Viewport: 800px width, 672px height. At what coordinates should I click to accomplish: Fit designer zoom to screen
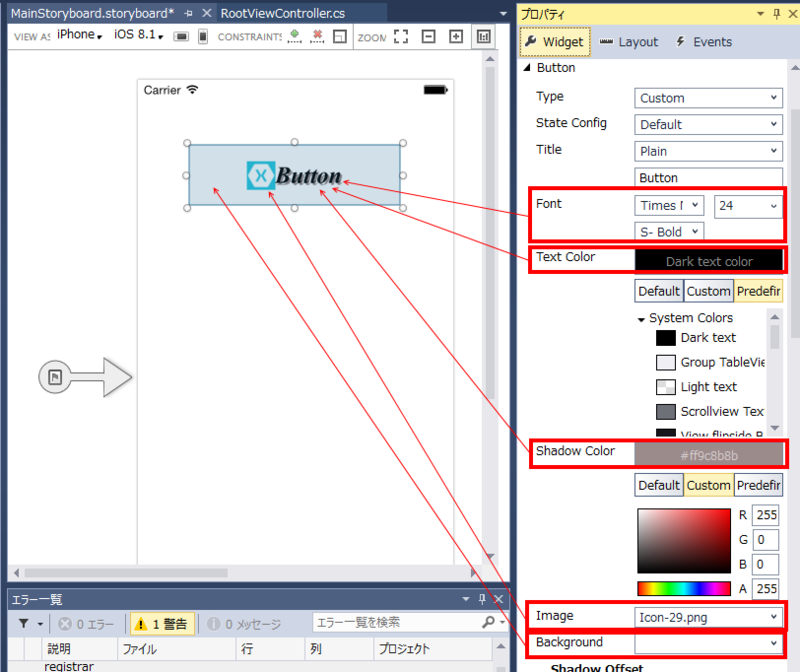tap(401, 36)
